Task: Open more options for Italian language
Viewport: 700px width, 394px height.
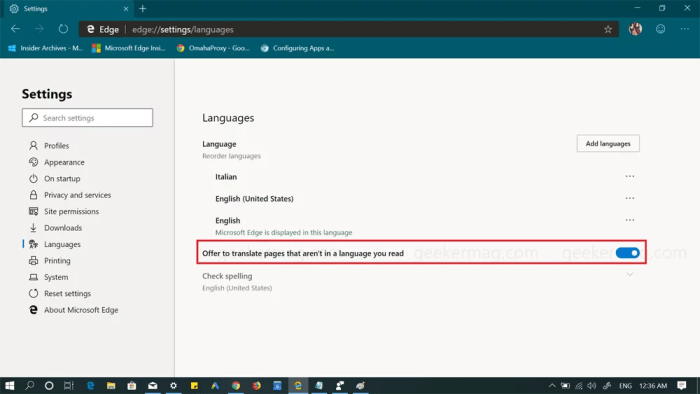Action: (x=629, y=176)
